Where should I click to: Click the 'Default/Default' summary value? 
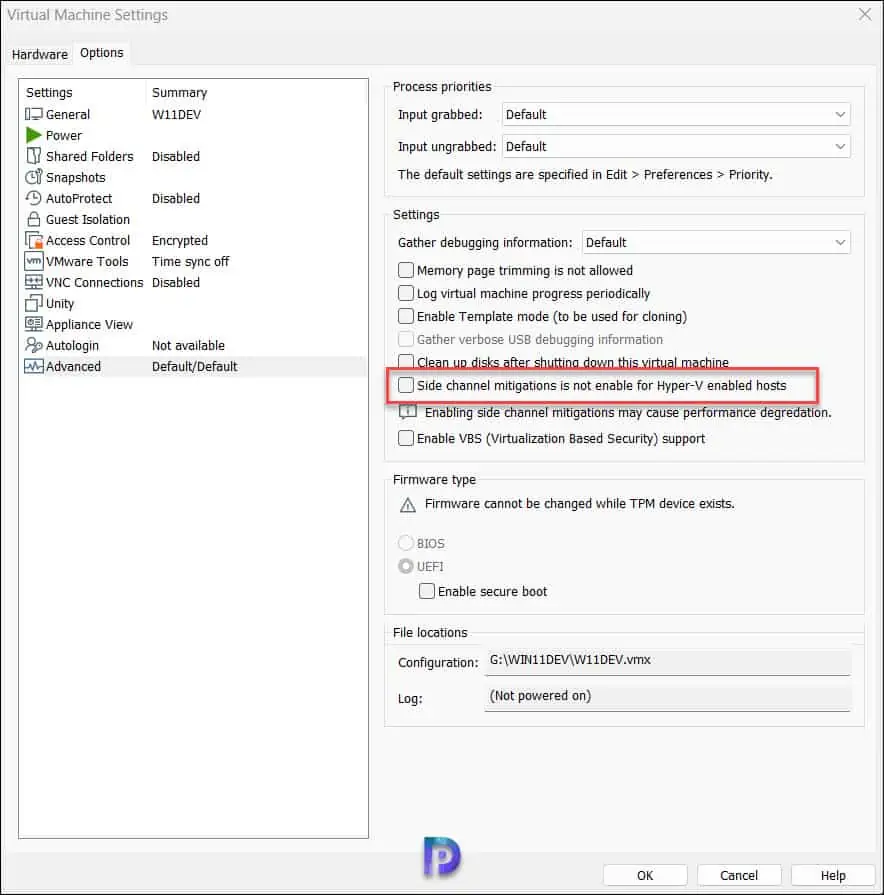pos(195,366)
